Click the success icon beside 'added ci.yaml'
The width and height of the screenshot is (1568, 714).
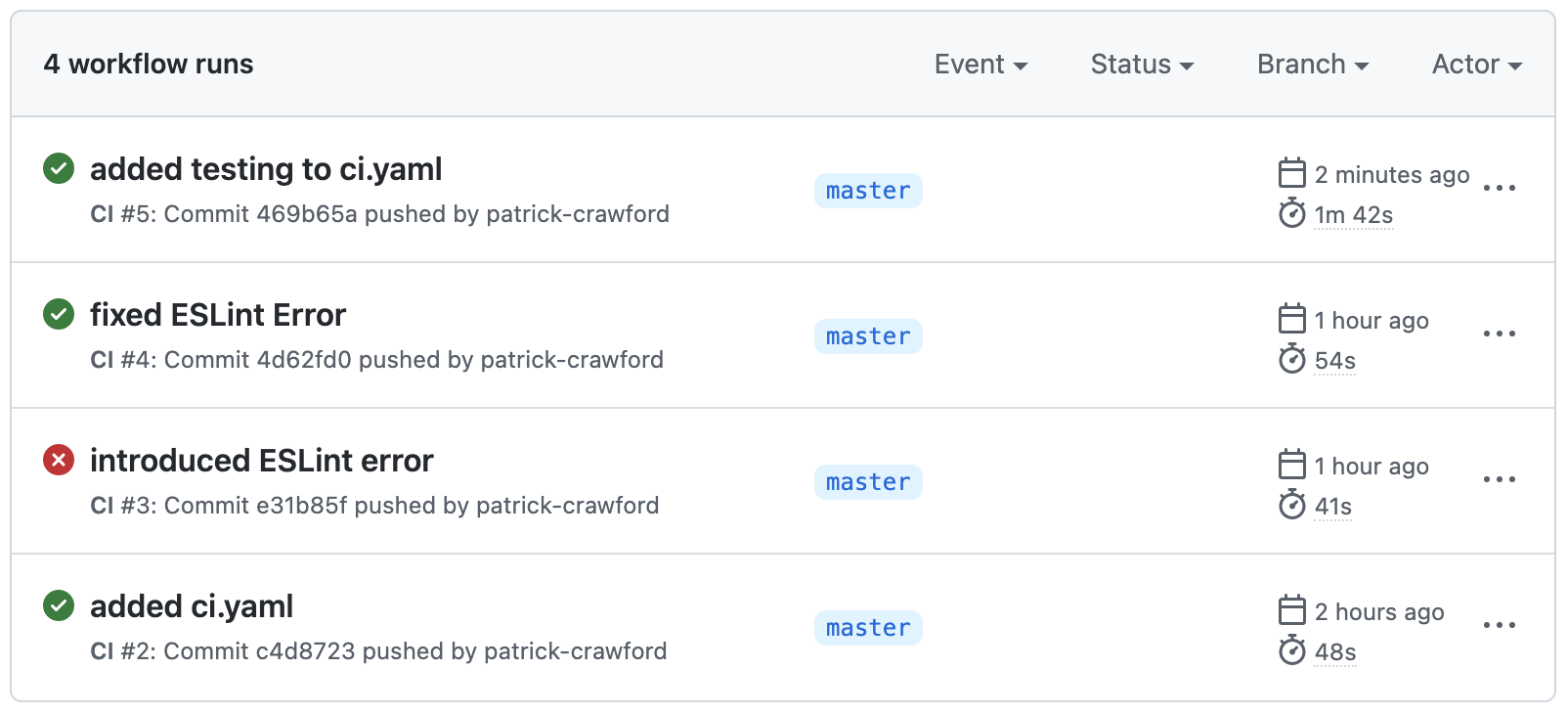59,606
